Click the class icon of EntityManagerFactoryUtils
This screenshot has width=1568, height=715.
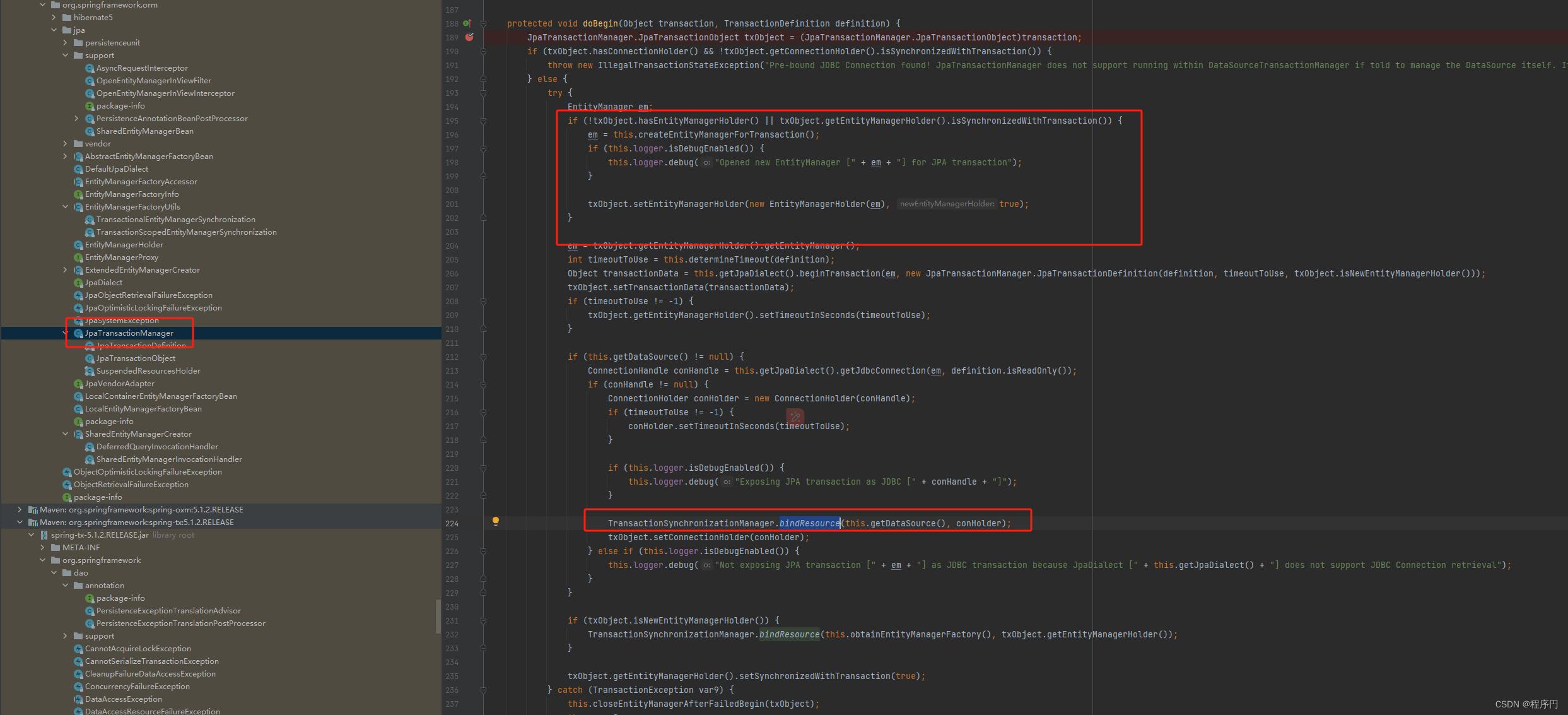78,206
